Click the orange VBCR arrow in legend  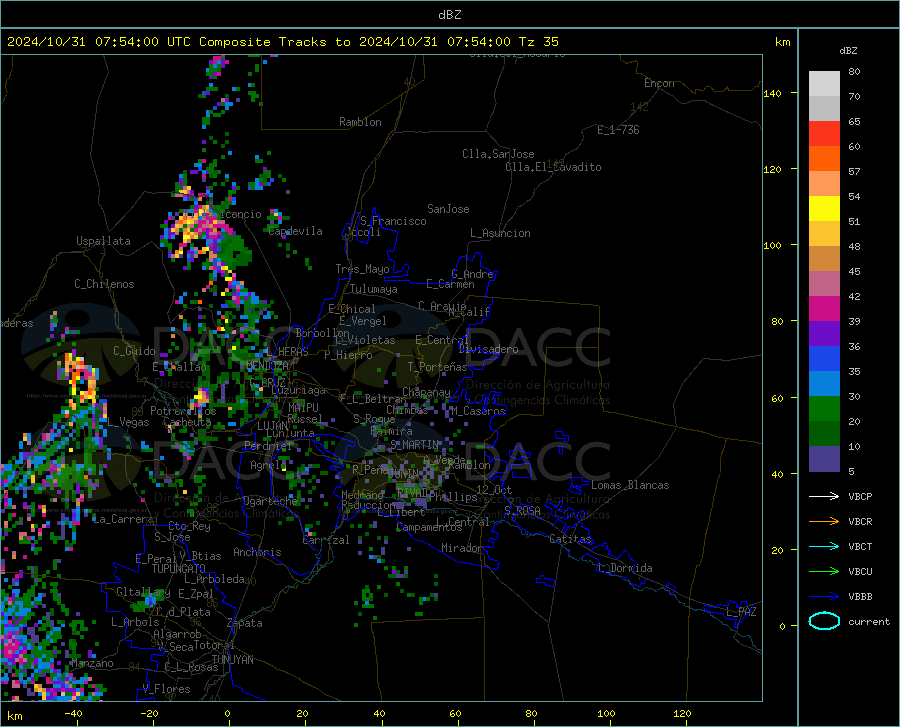(824, 522)
